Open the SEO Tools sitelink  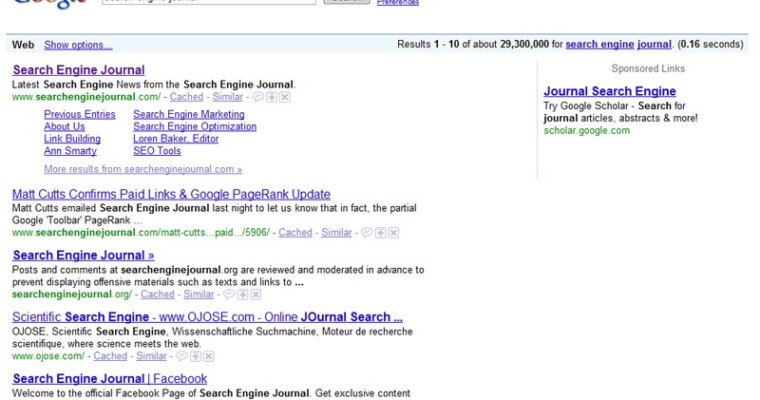[157, 151]
